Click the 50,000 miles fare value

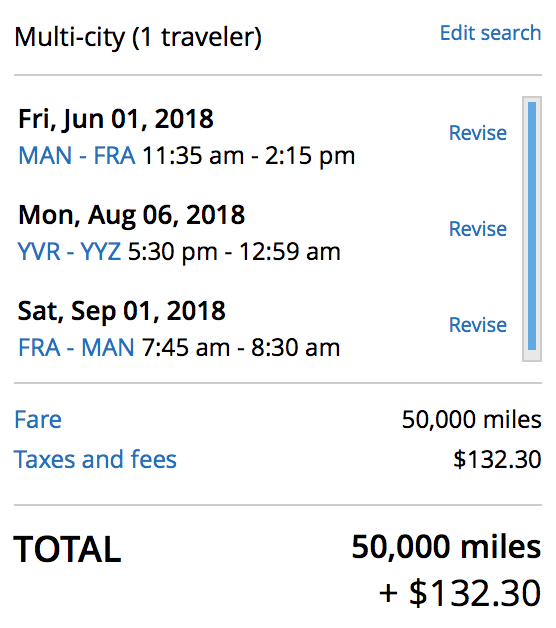(471, 420)
